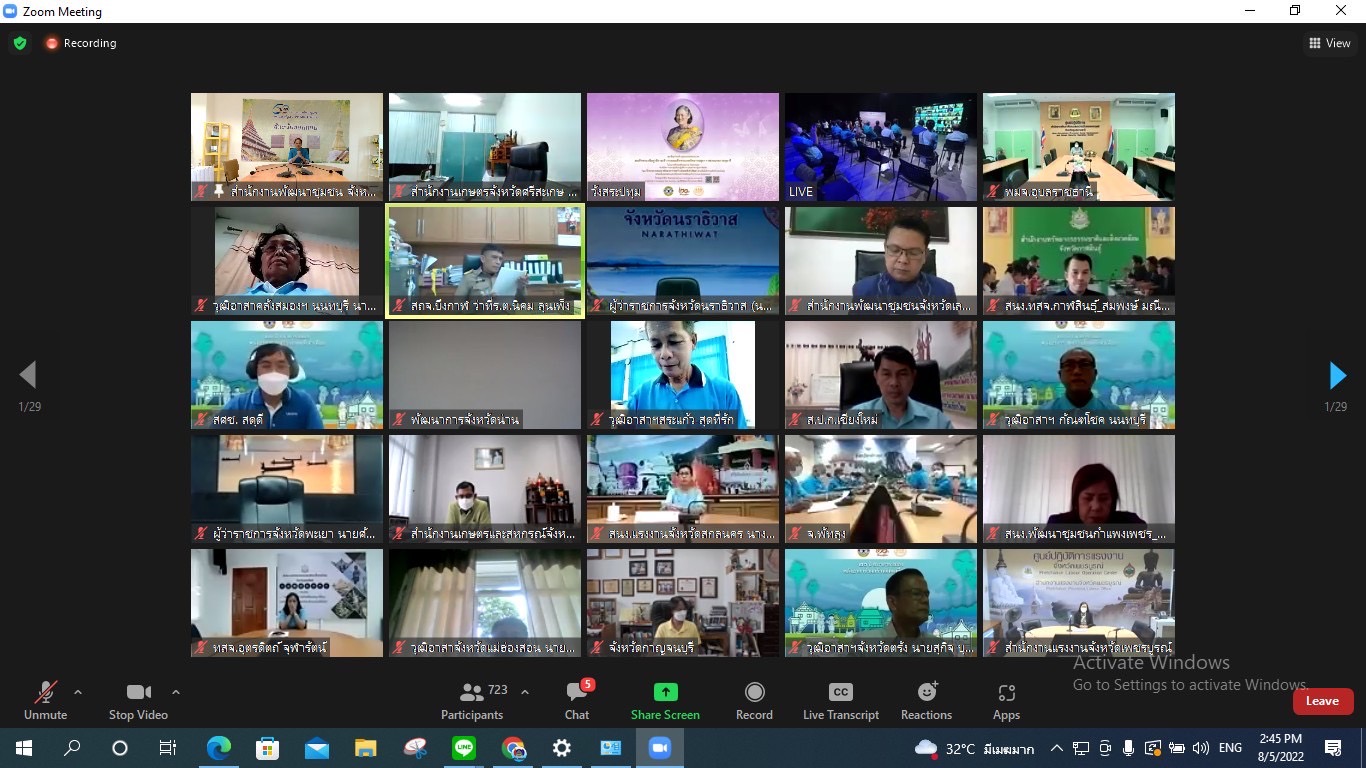Click the green encryption shield icon
Viewport: 1366px width, 768px height.
pos(20,43)
